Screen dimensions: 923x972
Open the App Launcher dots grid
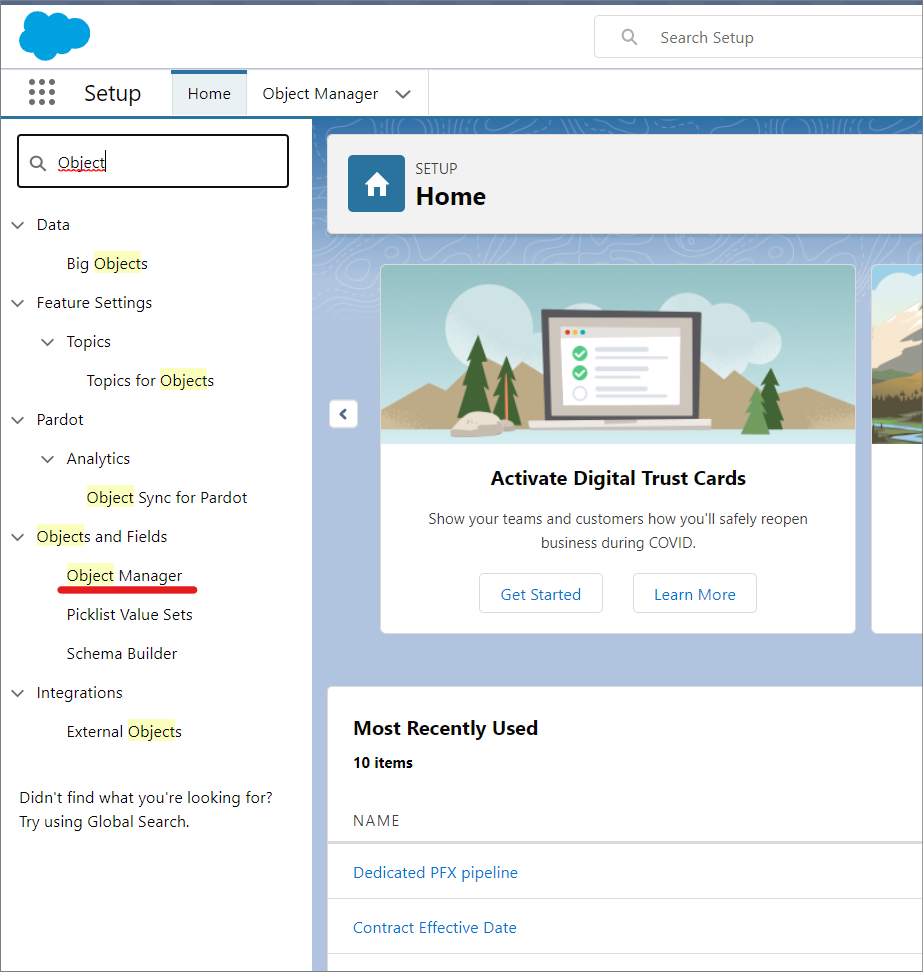pos(42,92)
